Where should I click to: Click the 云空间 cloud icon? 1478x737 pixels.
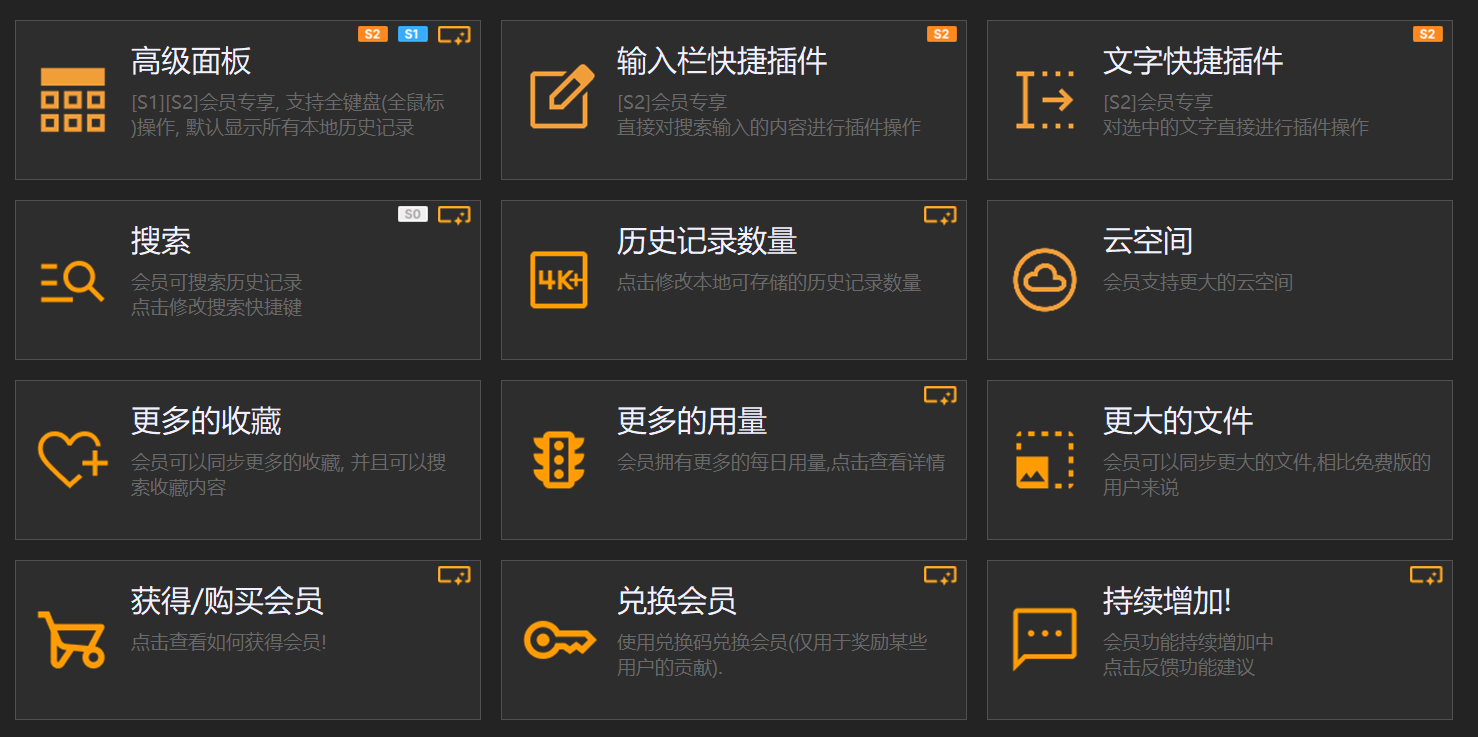[x=1045, y=280]
